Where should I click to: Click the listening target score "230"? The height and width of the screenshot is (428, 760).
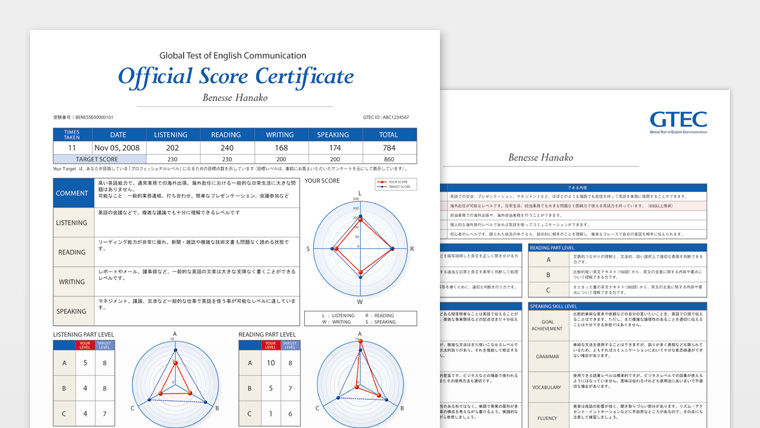tap(172, 159)
